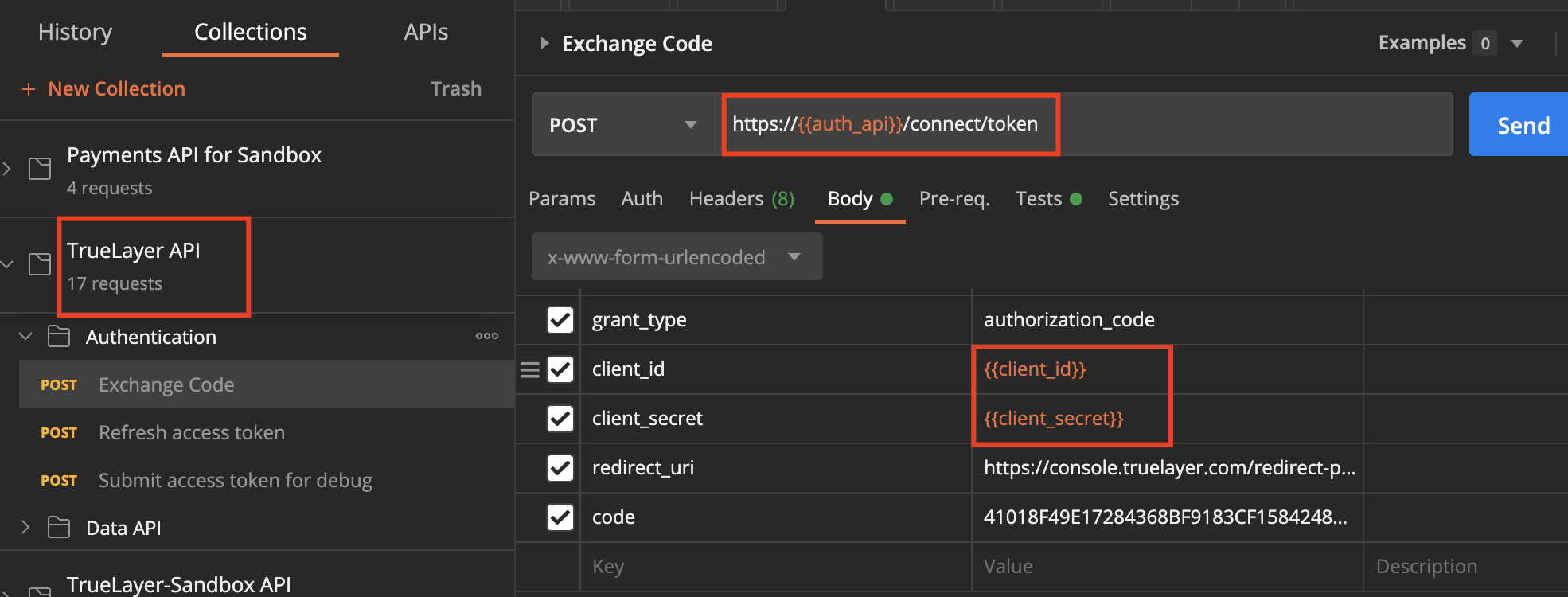Open the x-www-form-urlencoded body type dropdown
This screenshot has height=597, width=1568.
677,257
